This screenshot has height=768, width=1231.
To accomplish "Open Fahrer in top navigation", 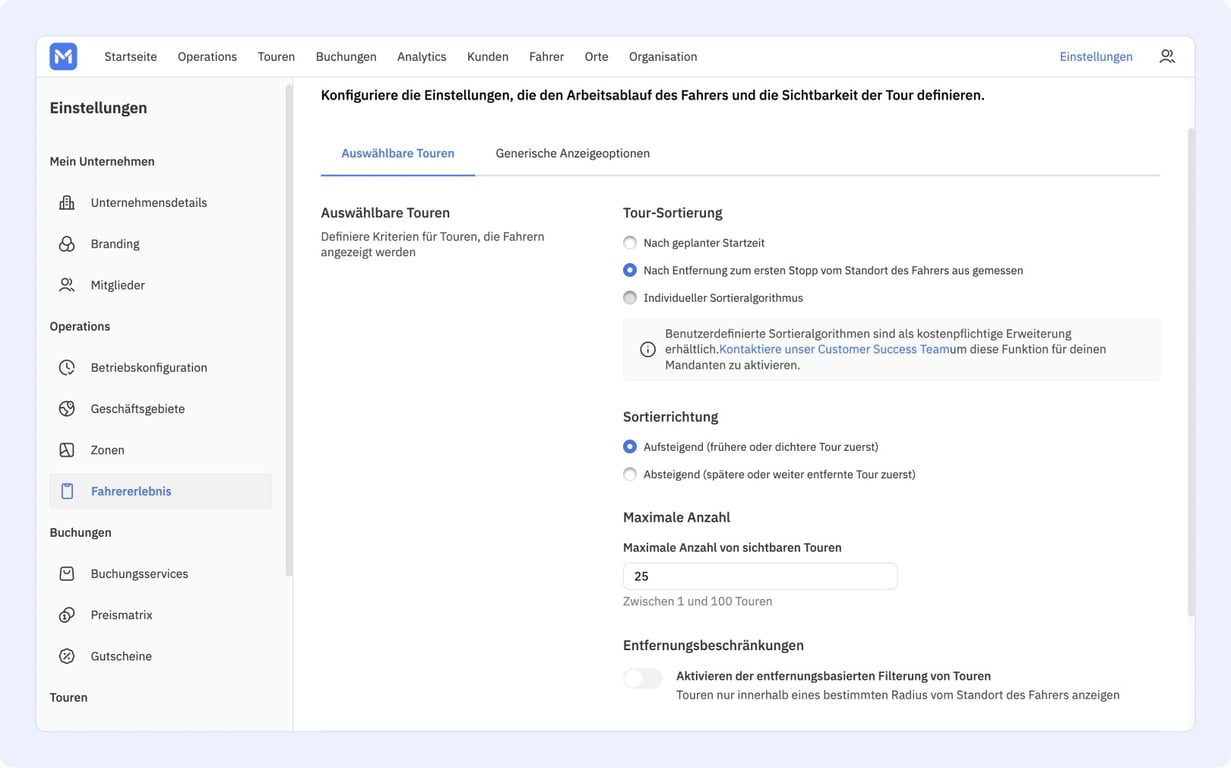I will pyautogui.click(x=547, y=57).
